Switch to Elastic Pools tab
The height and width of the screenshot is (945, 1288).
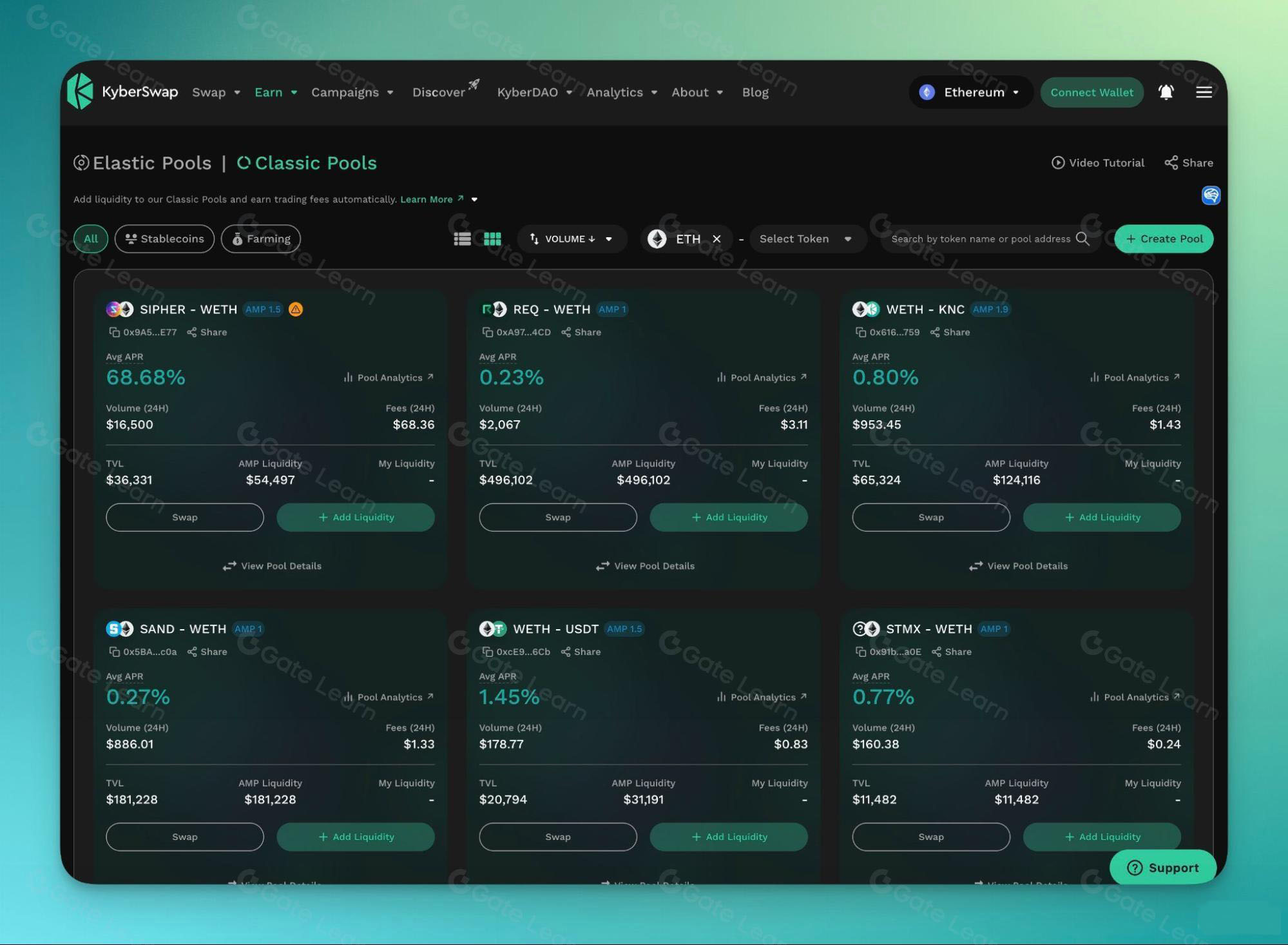pyautogui.click(x=142, y=163)
